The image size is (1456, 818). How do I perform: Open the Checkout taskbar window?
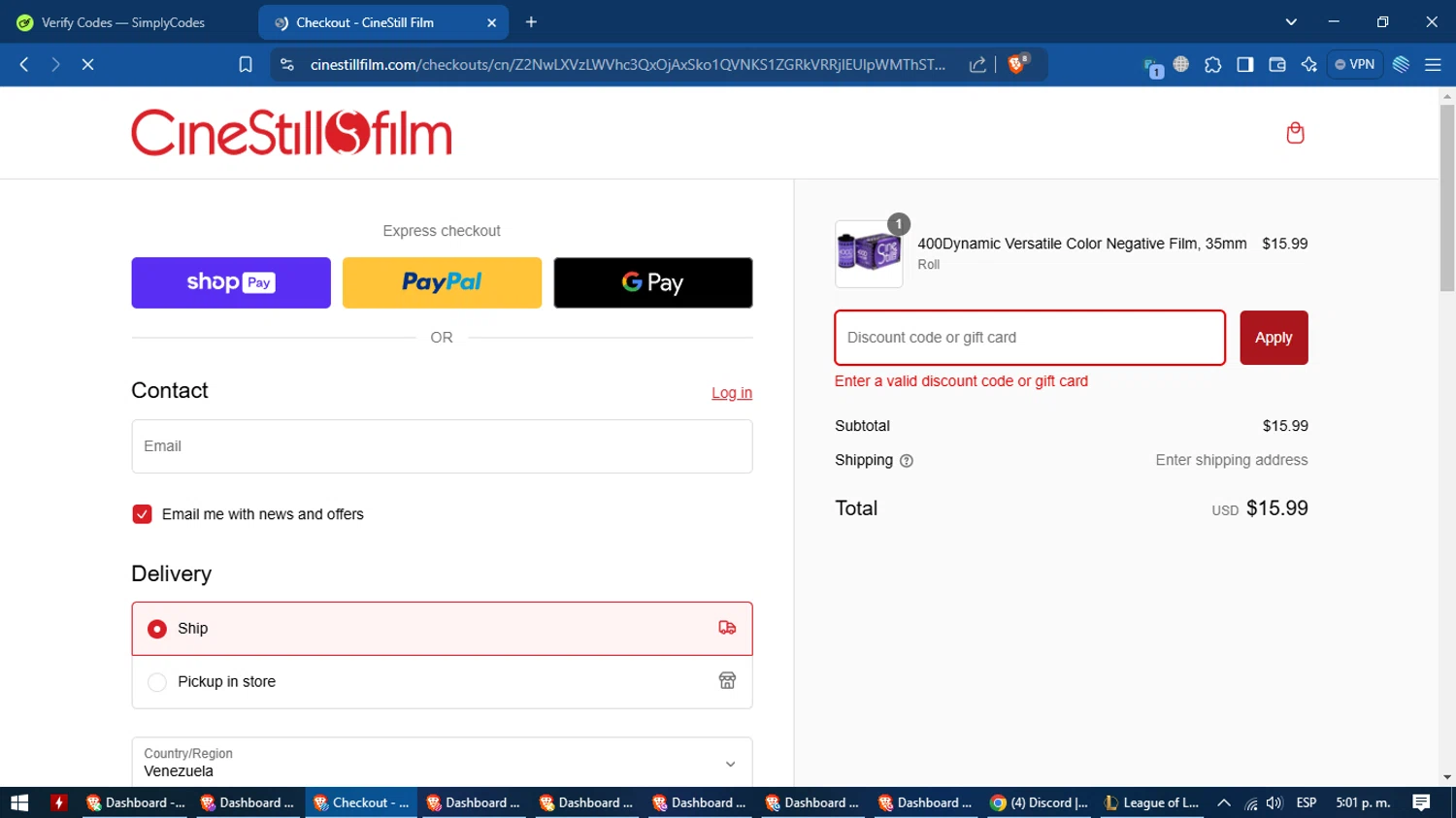[x=362, y=802]
